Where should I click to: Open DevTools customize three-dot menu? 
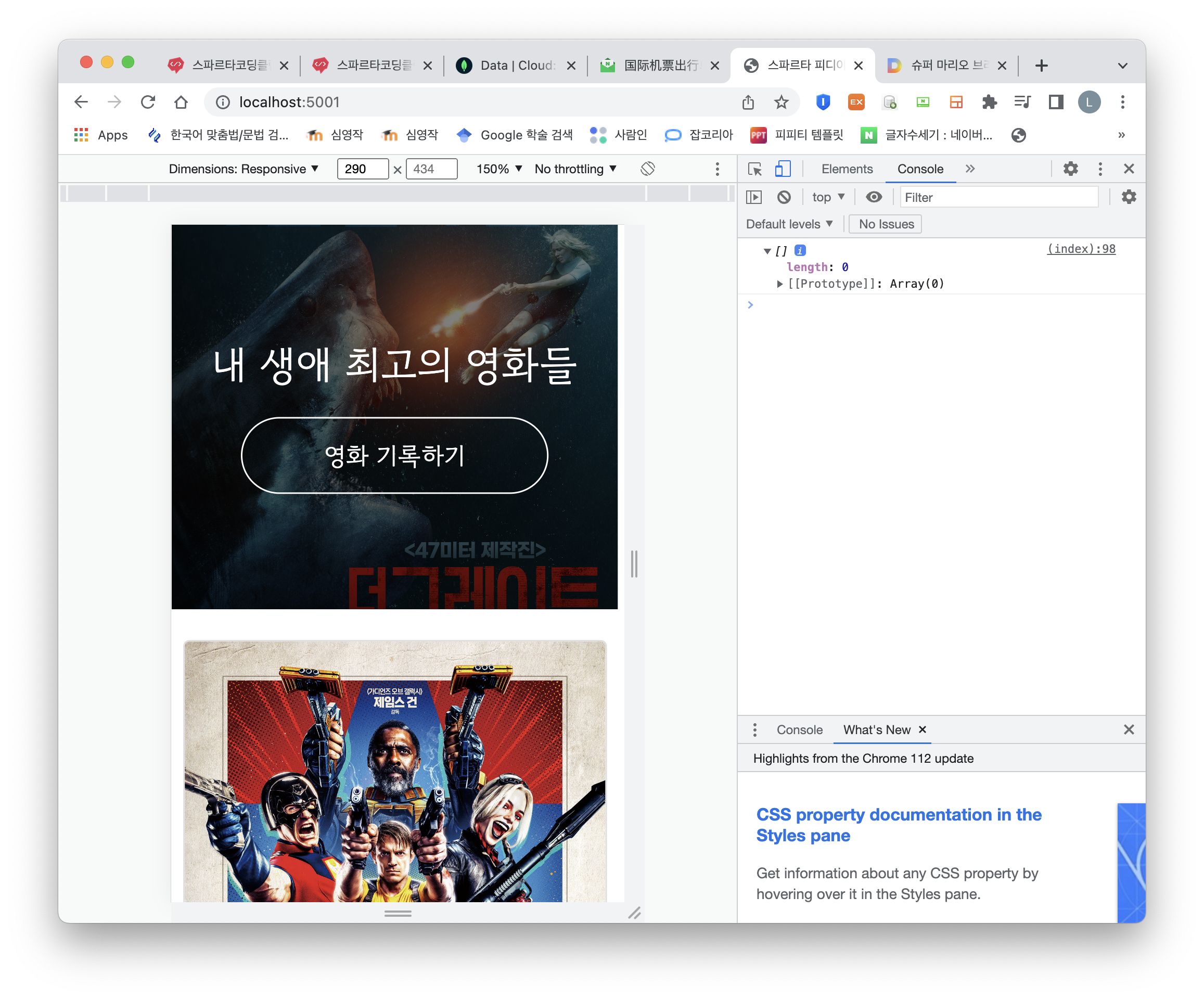(x=1099, y=169)
